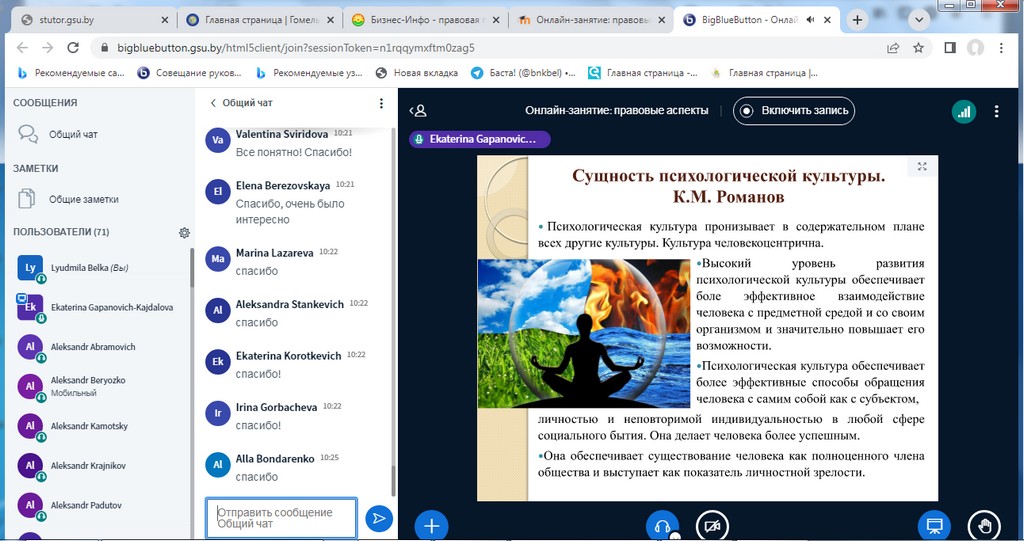Viewport: 1024px width, 541px height.
Task: Collapse chat with Общий чат back arrow
Action: [213, 103]
